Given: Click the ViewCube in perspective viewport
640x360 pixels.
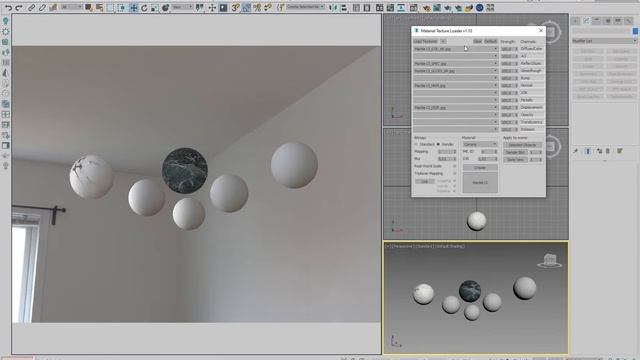Looking at the screenshot, I should pos(549,261).
